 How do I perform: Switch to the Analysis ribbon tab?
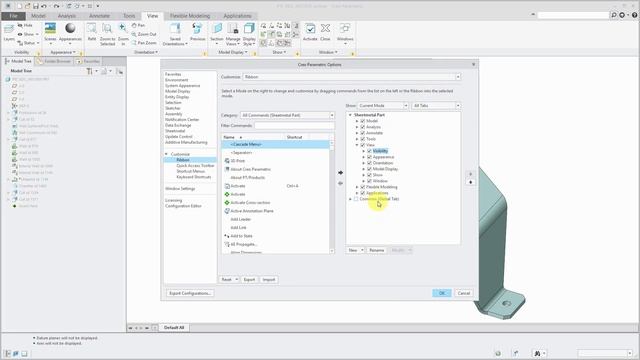click(x=67, y=16)
